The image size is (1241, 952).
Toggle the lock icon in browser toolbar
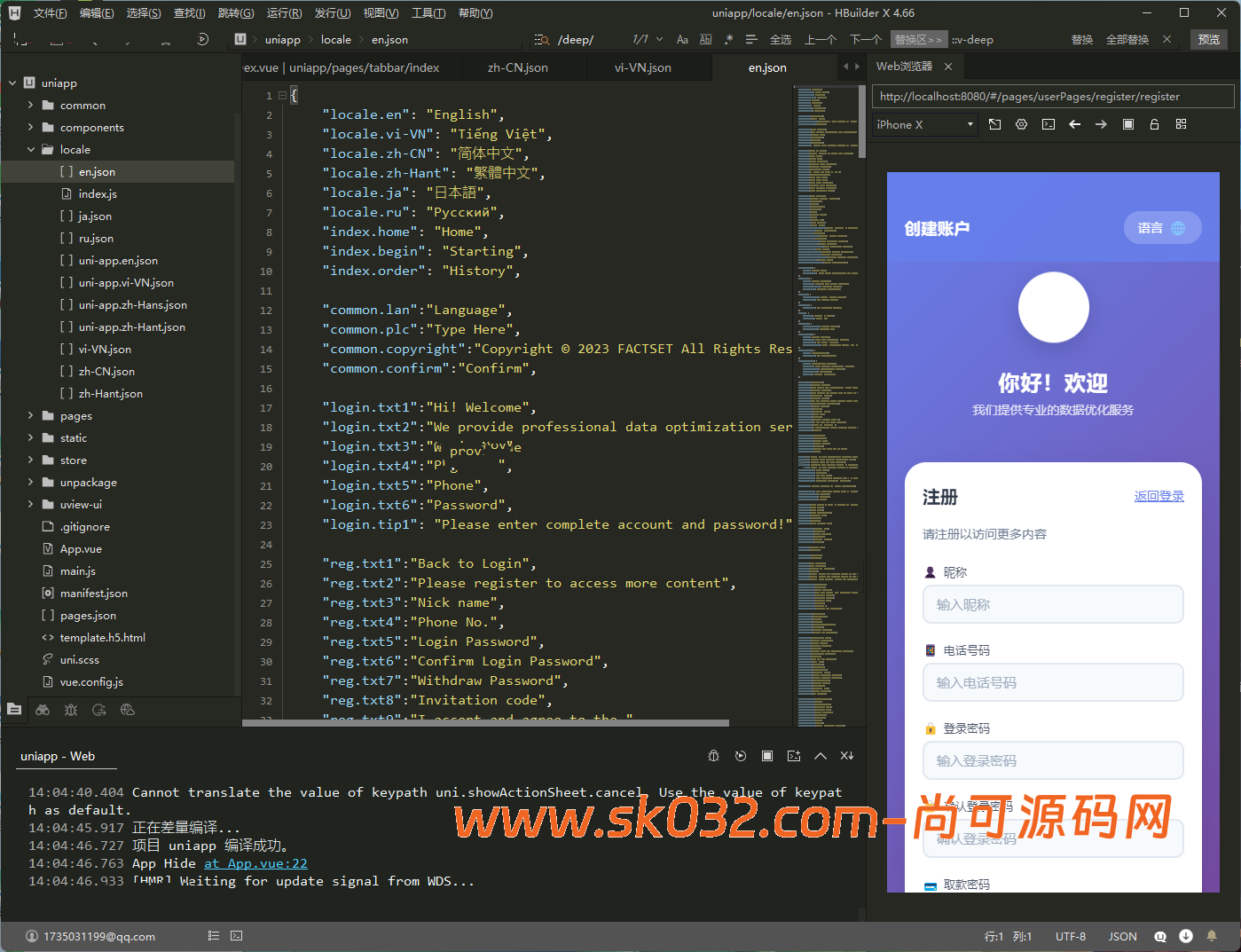pyautogui.click(x=1154, y=124)
